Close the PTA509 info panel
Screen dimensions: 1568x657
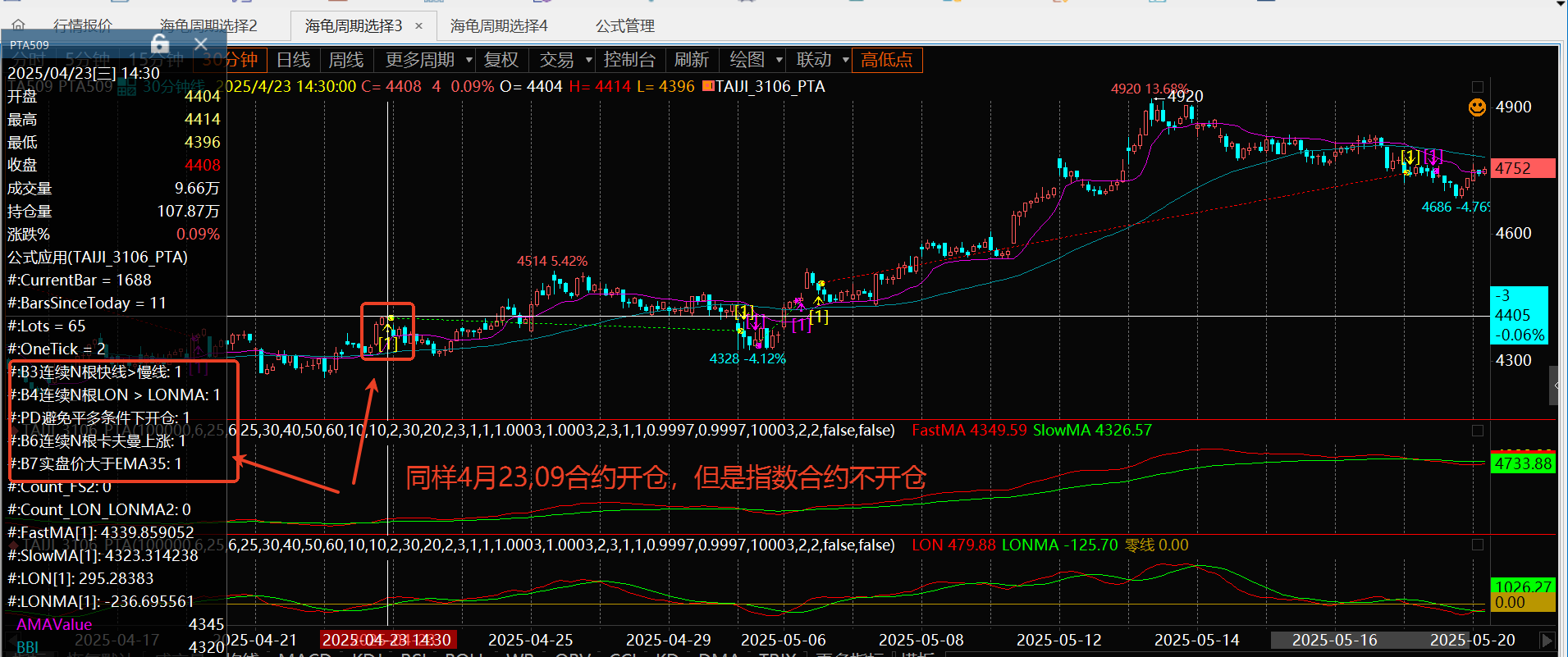201,43
